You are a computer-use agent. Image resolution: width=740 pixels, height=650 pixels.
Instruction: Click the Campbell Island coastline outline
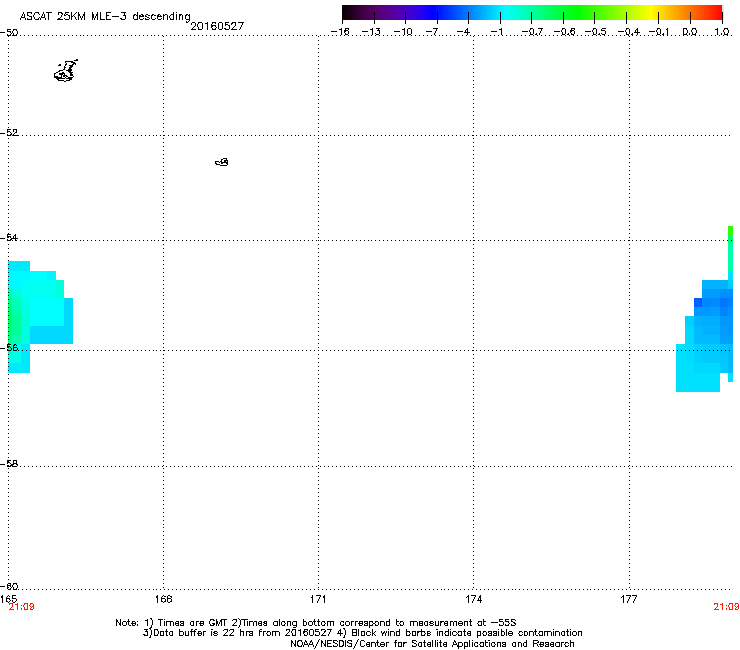[222, 162]
